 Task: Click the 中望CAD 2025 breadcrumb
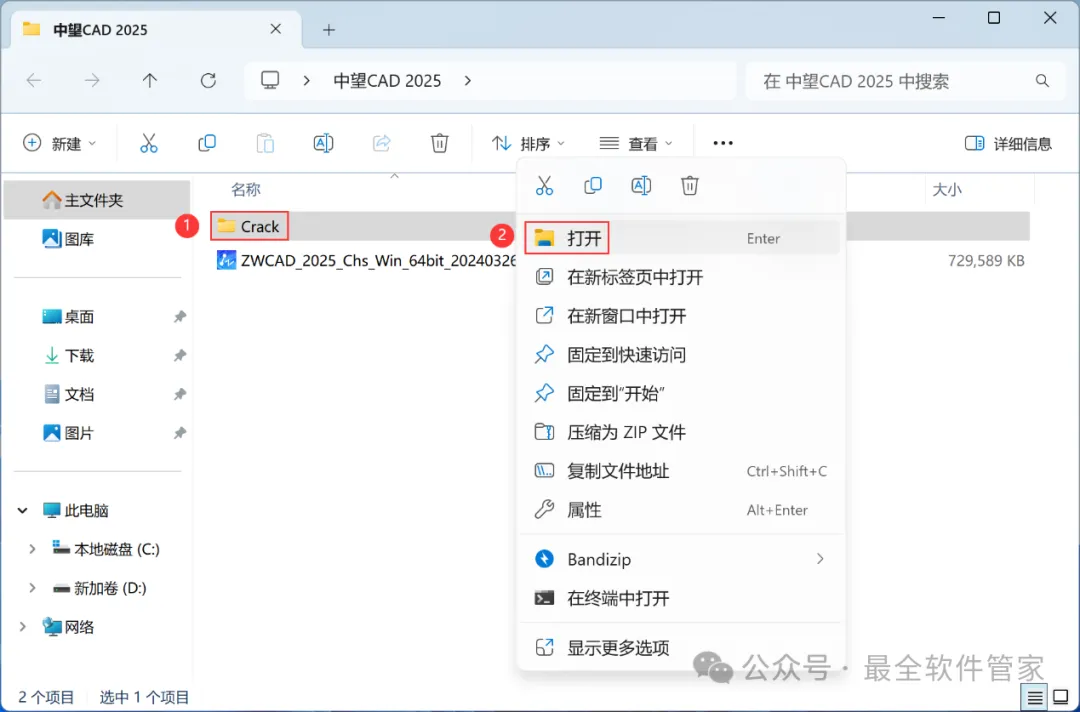[387, 81]
